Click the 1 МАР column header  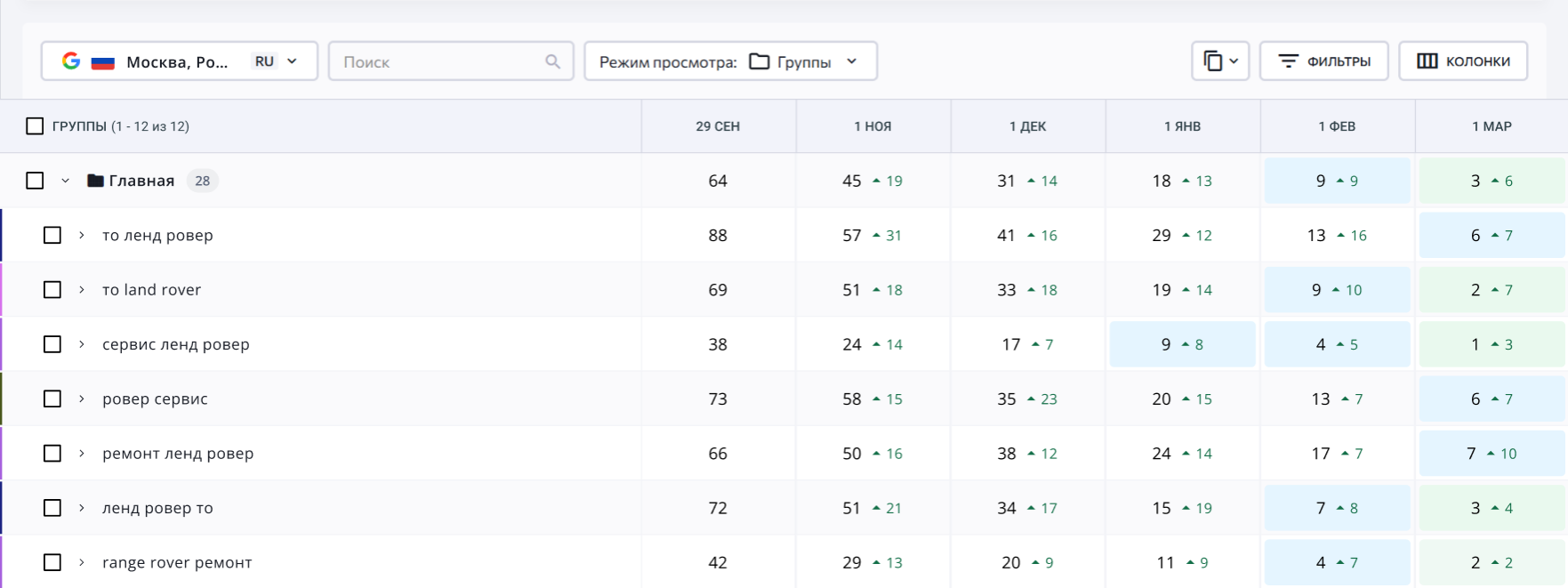[x=1492, y=126]
